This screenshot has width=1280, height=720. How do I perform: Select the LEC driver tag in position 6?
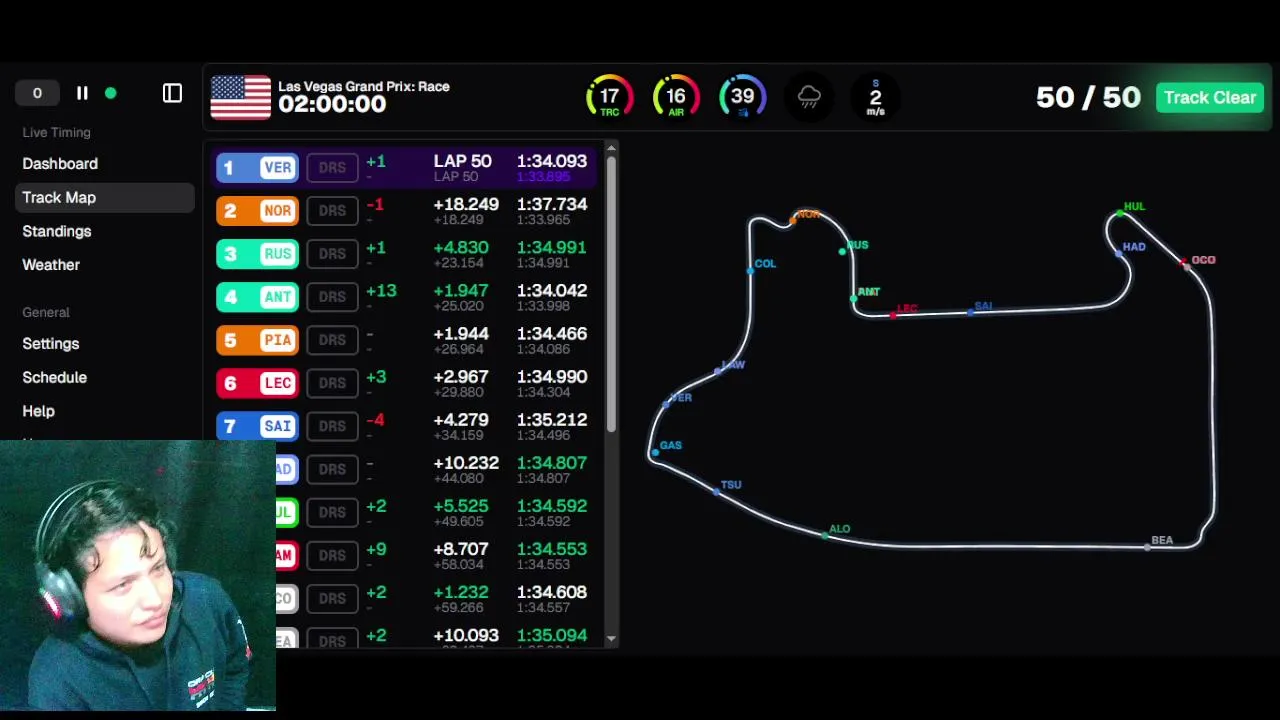pyautogui.click(x=257, y=383)
